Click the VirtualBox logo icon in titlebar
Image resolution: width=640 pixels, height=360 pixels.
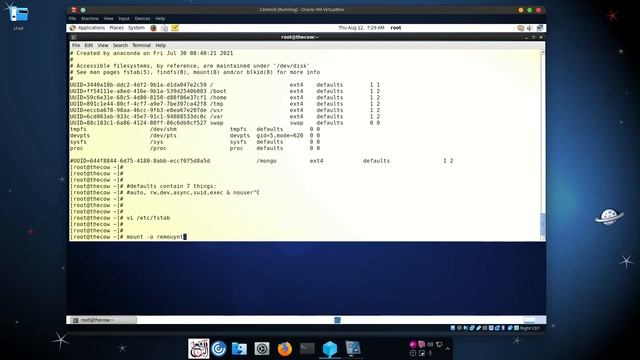click(x=74, y=9)
